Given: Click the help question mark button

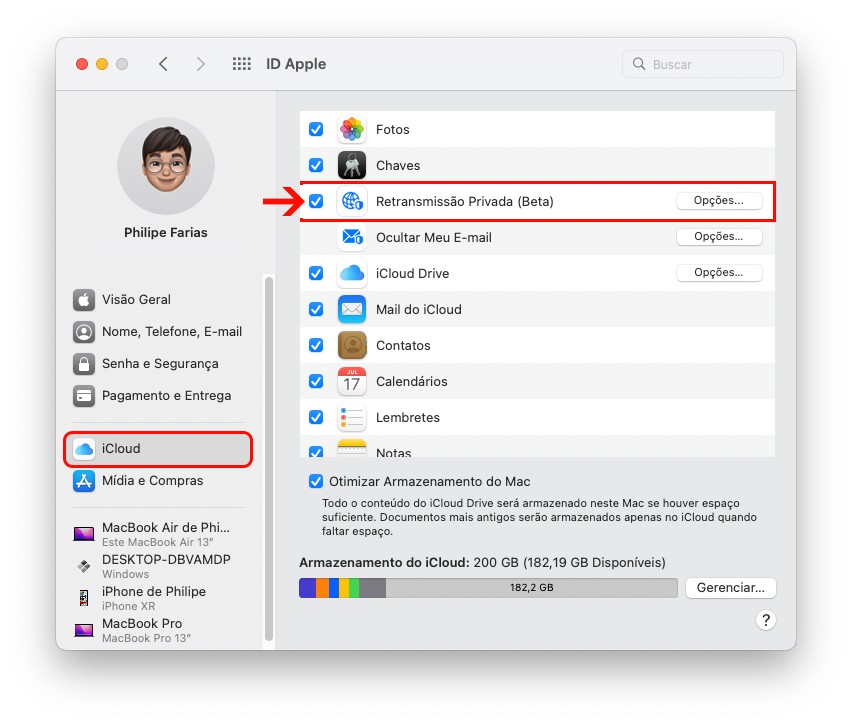Looking at the screenshot, I should [x=765, y=620].
